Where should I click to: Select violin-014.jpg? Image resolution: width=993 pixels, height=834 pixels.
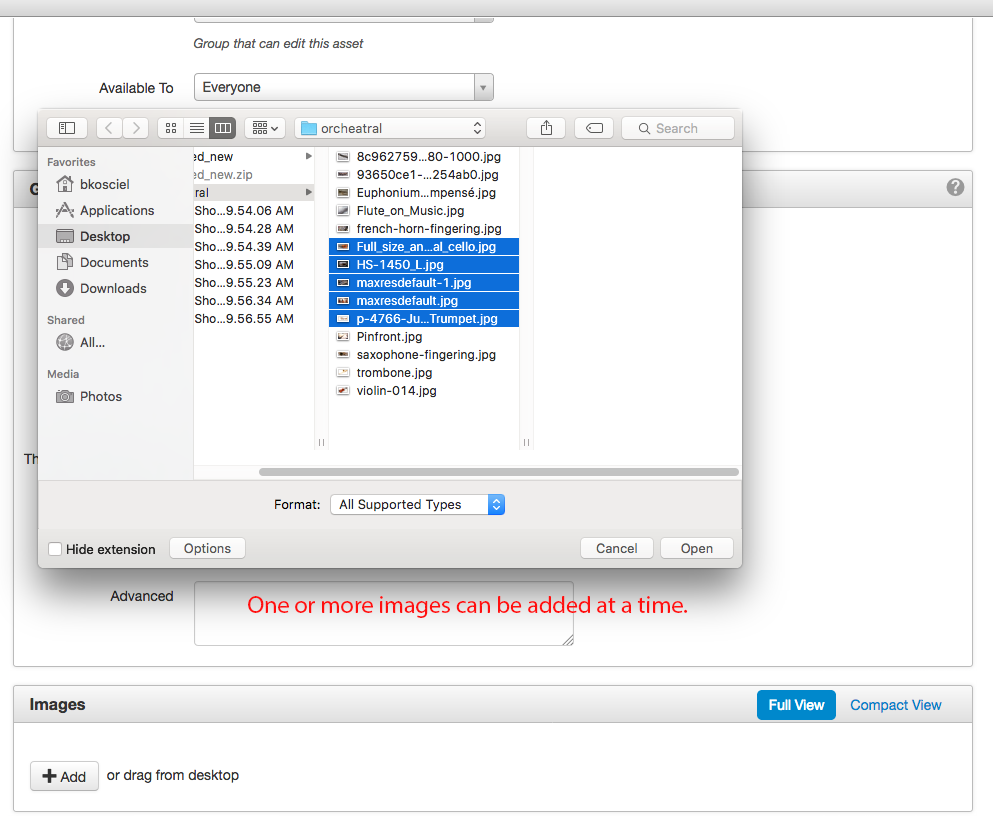[424, 391]
